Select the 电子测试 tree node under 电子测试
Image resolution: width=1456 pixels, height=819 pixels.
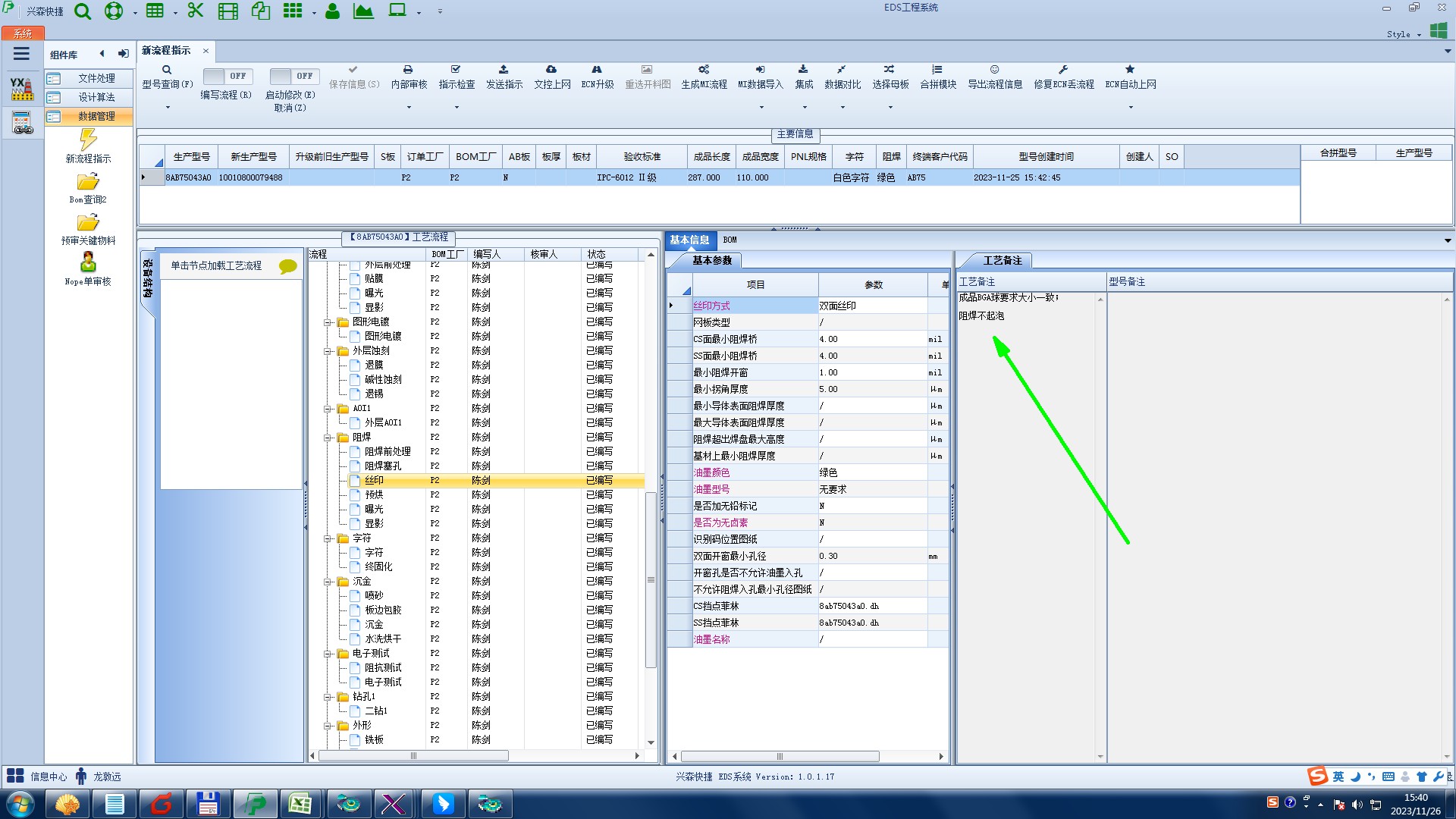[x=383, y=682]
